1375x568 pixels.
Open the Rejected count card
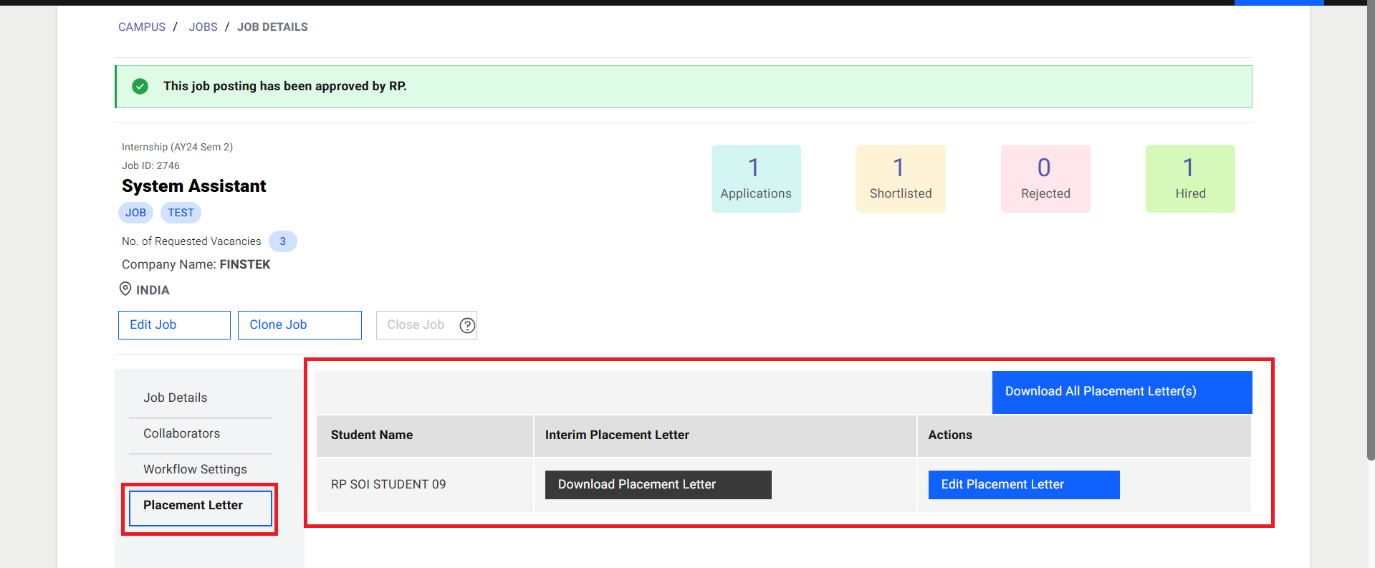(x=1045, y=179)
